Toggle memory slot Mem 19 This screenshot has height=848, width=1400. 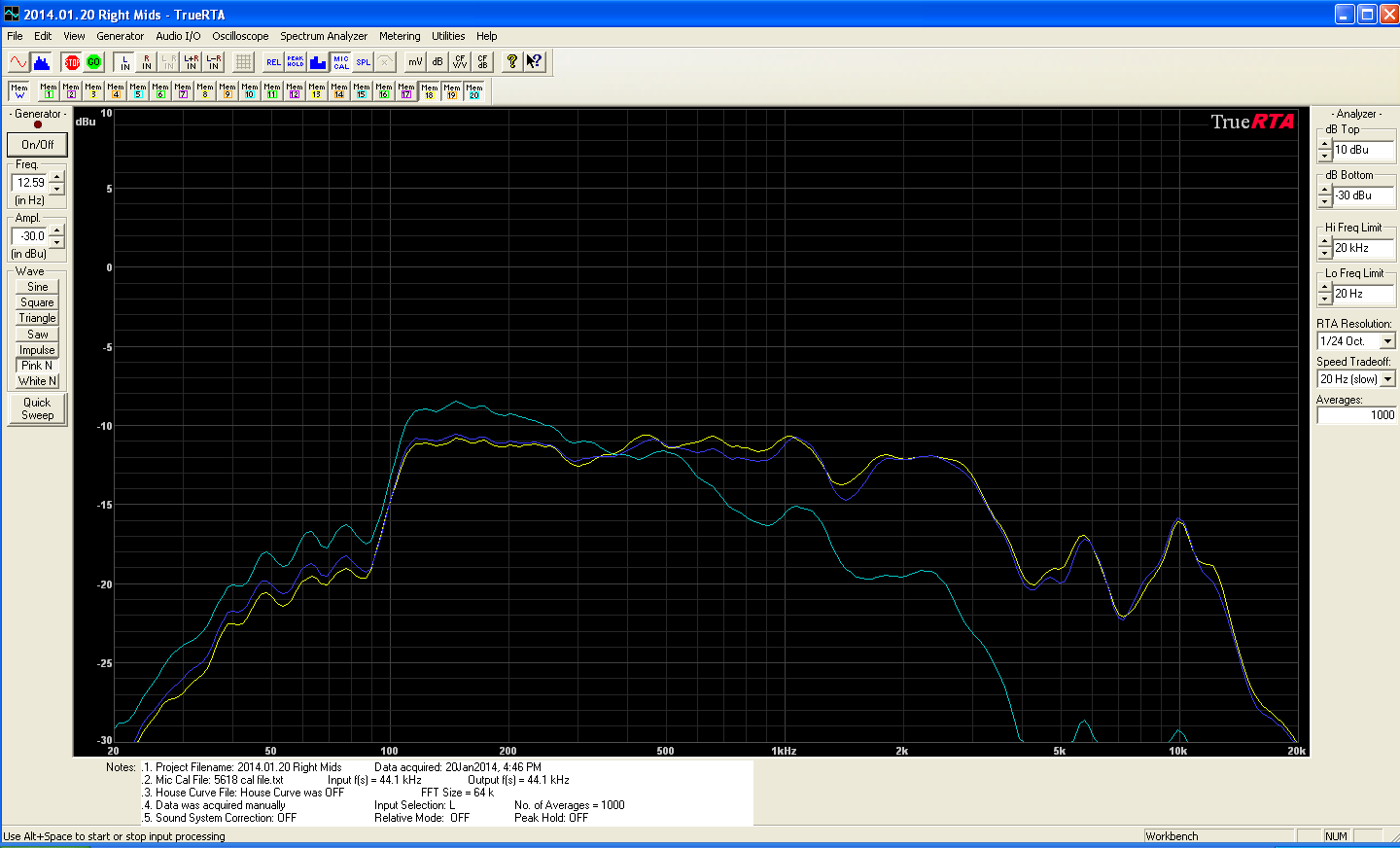click(452, 91)
